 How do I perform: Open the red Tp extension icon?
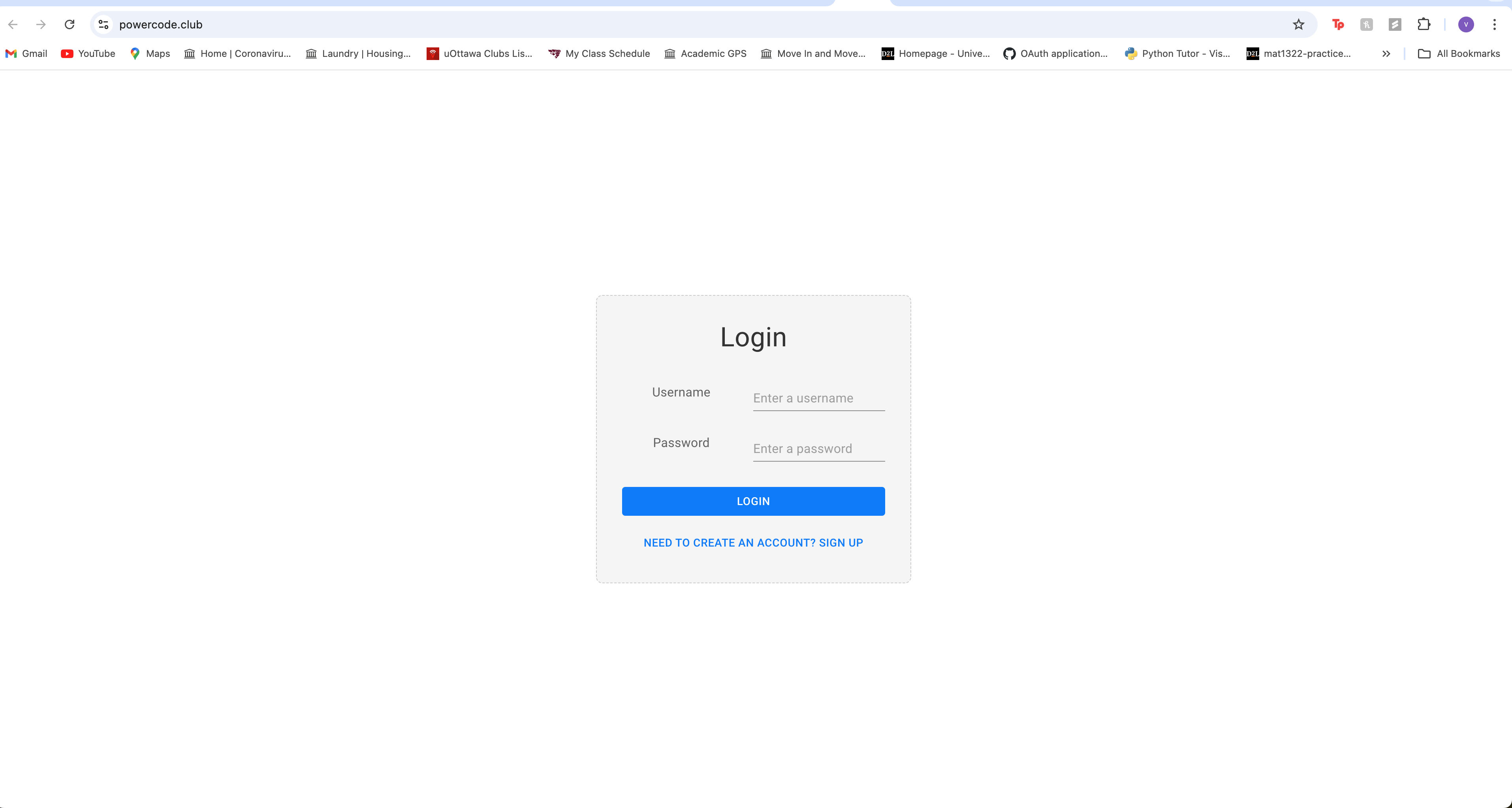point(1338,24)
